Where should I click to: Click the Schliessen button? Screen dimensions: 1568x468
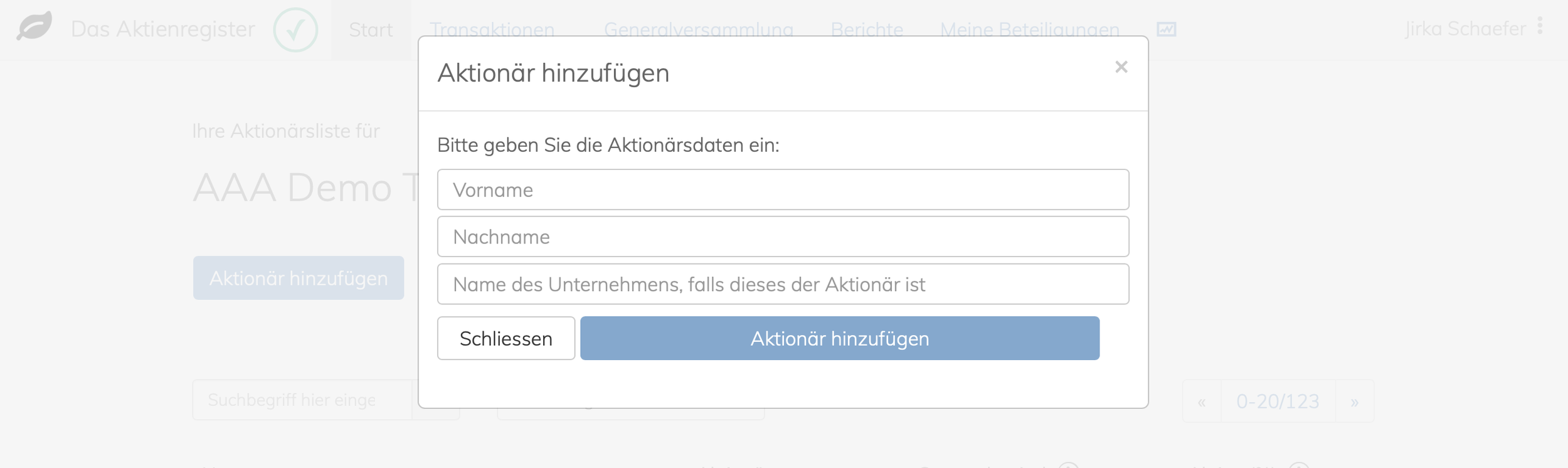click(506, 338)
